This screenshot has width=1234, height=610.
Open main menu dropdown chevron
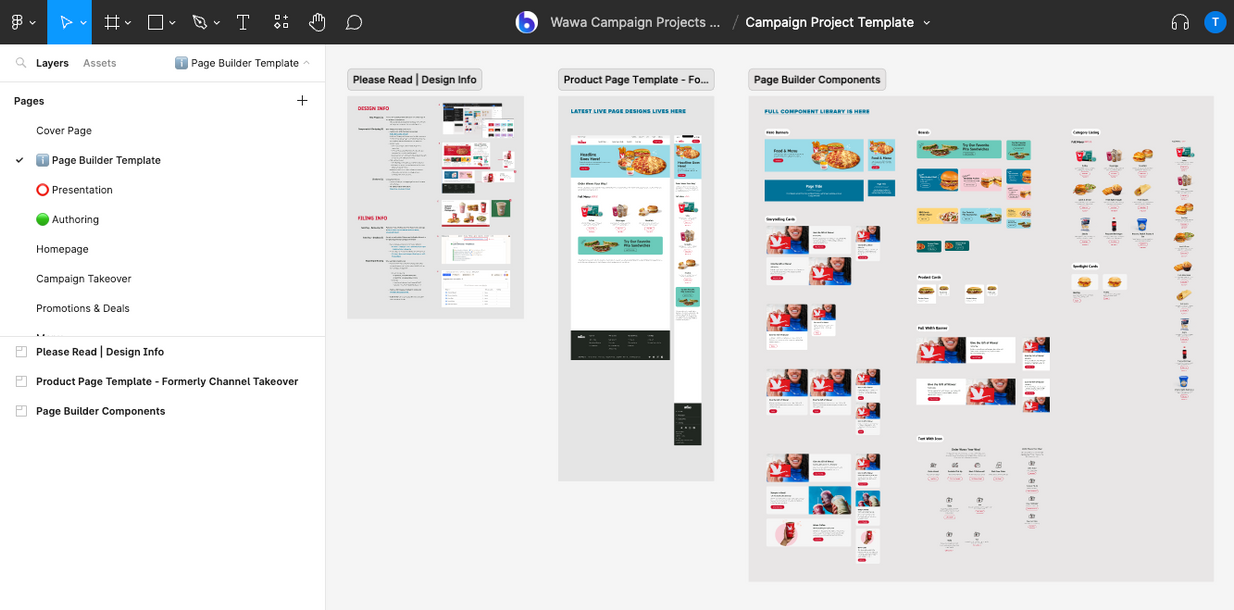[x=33, y=23]
